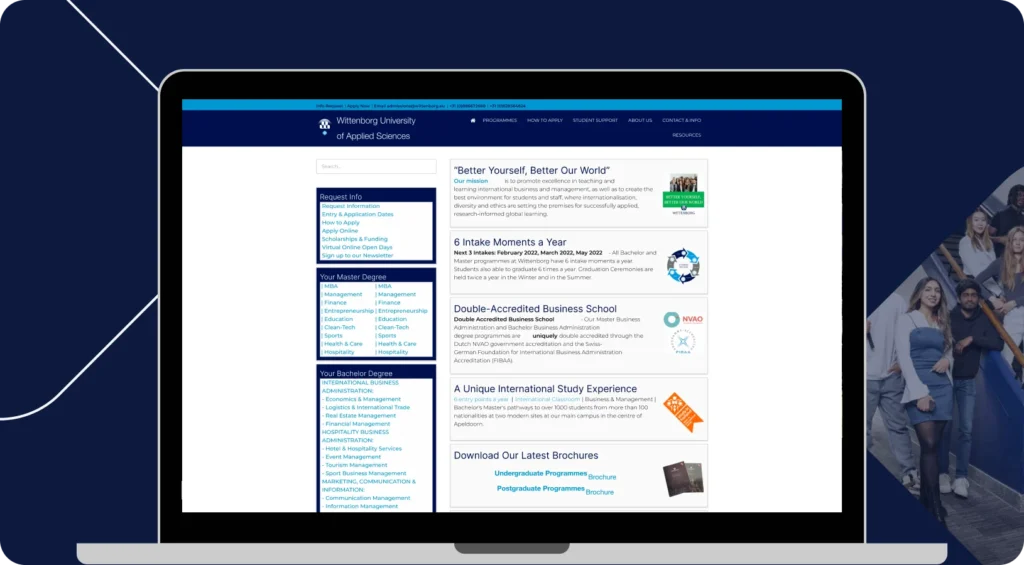Click the FIBAA accreditation seal
This screenshot has width=1024, height=565.
683,342
